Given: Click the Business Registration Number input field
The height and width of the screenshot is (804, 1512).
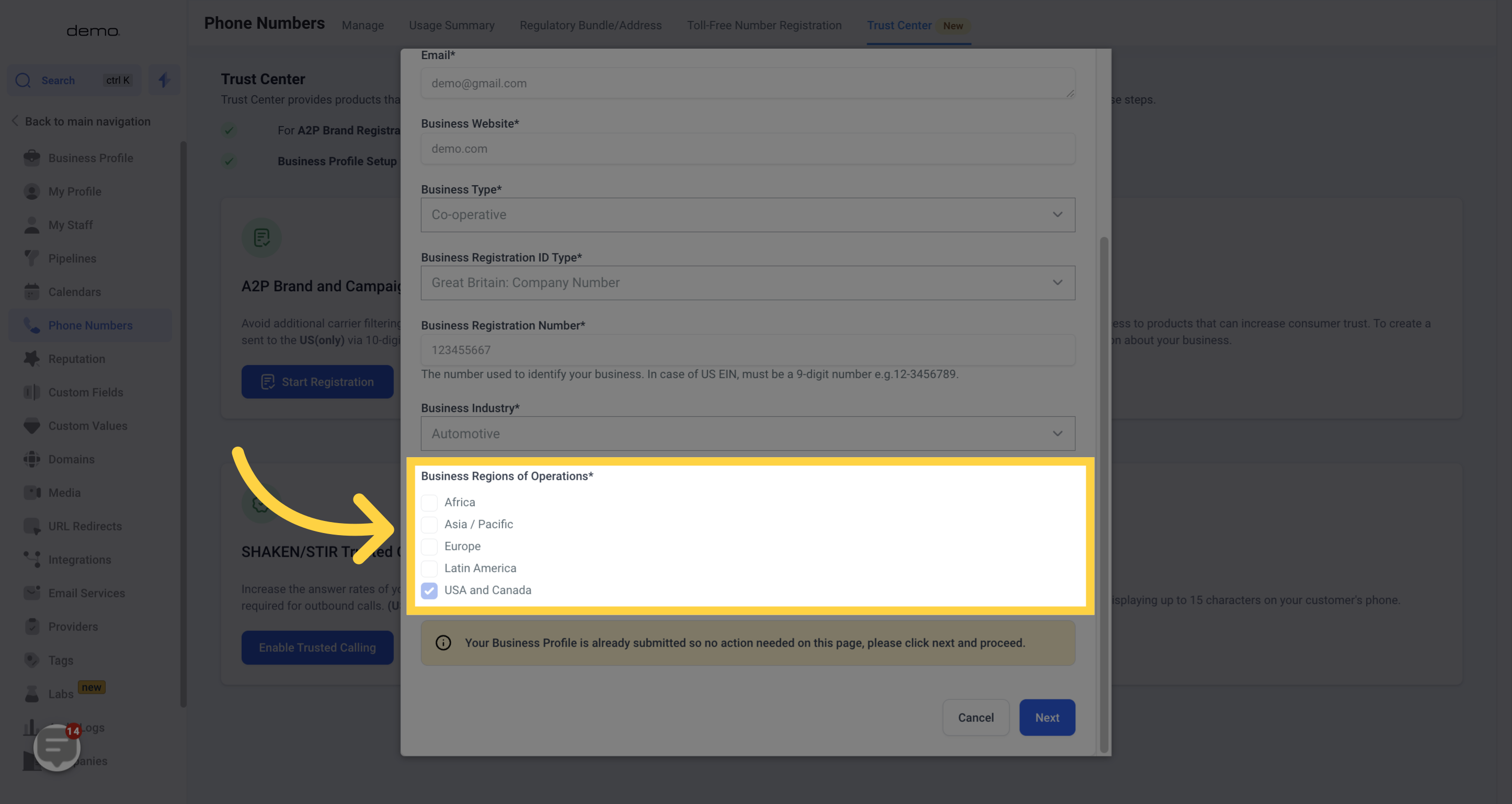Looking at the screenshot, I should 747,350.
